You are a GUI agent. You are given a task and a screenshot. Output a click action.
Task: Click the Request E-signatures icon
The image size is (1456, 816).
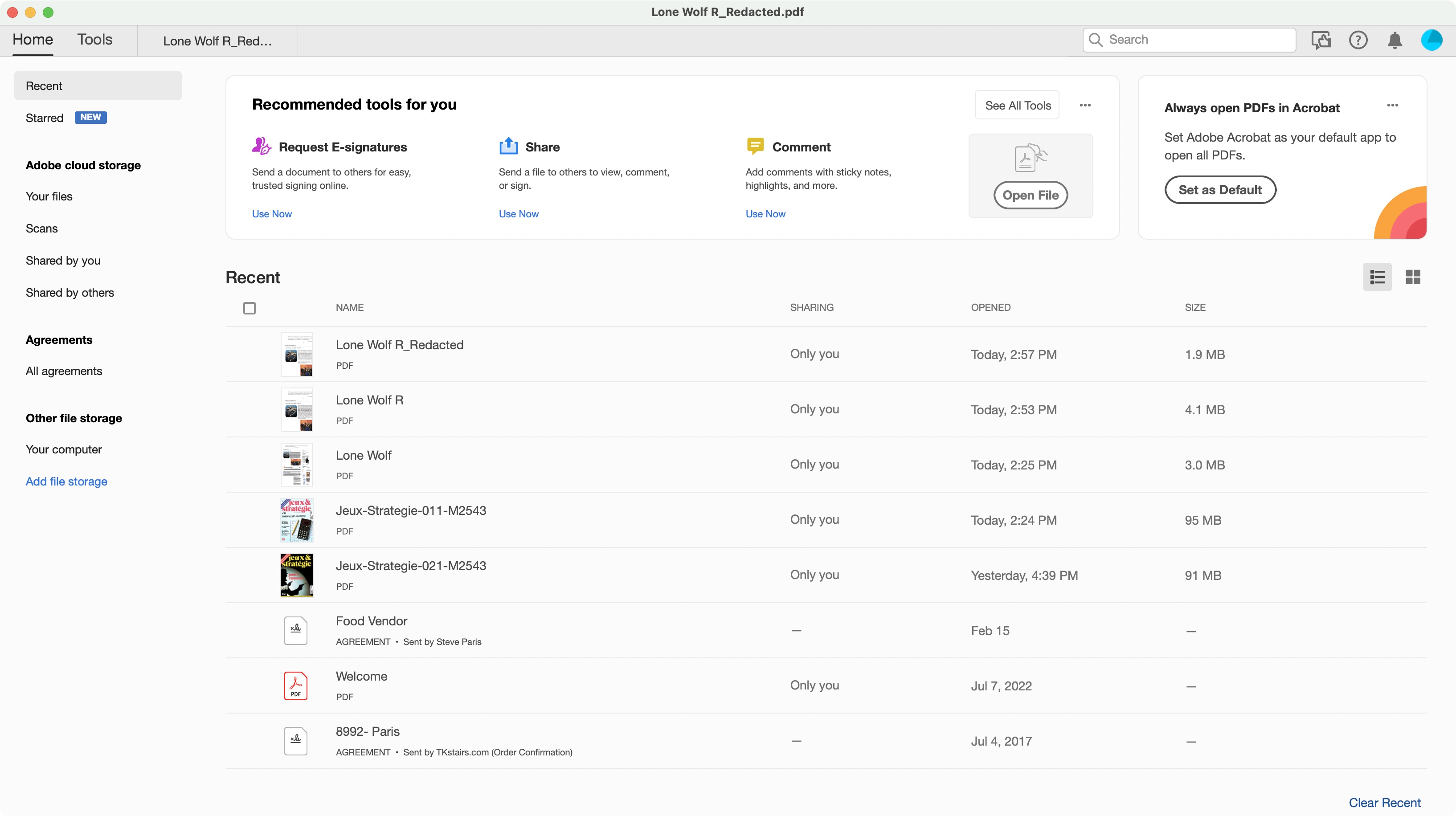coord(261,147)
